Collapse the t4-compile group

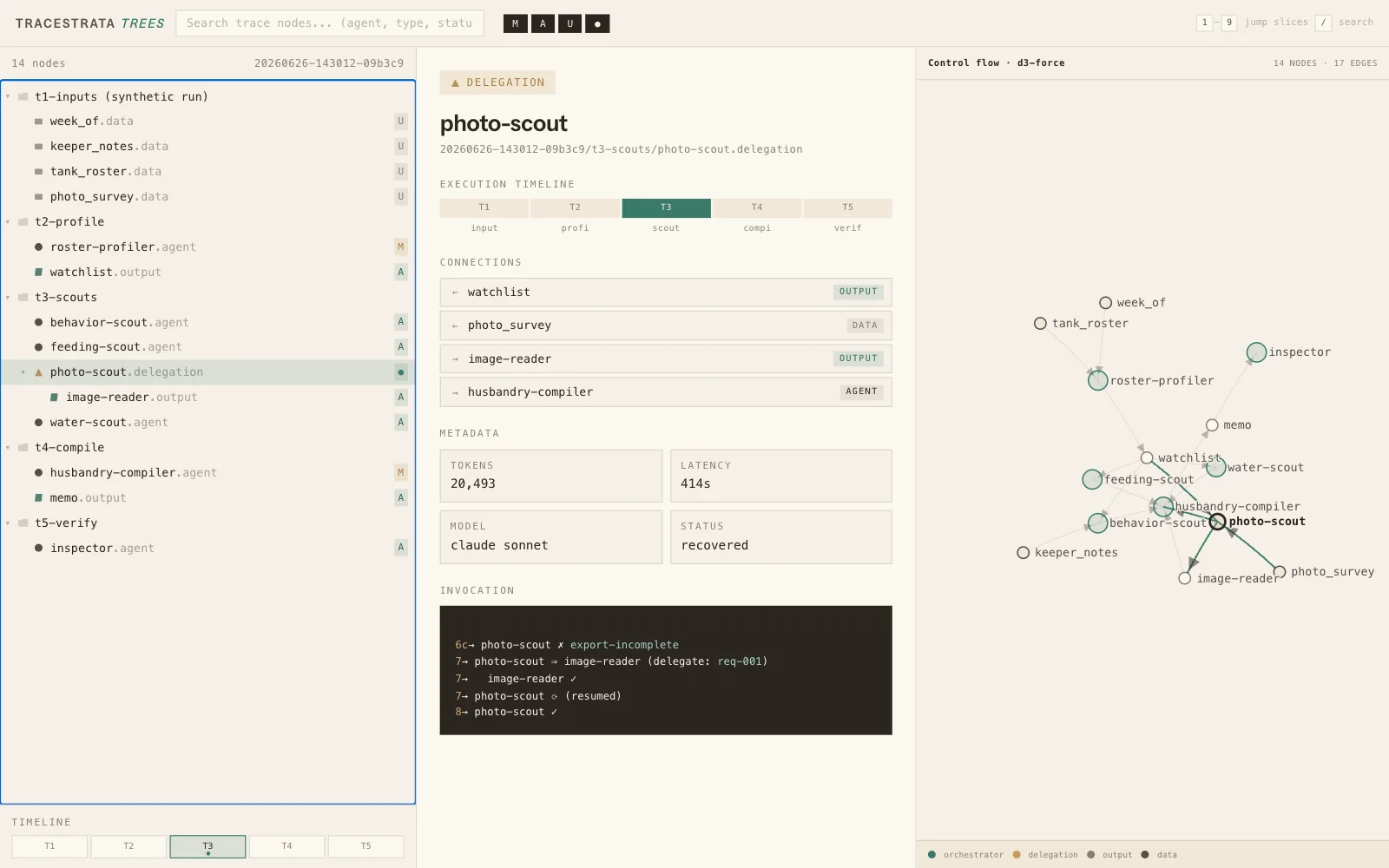coord(8,448)
